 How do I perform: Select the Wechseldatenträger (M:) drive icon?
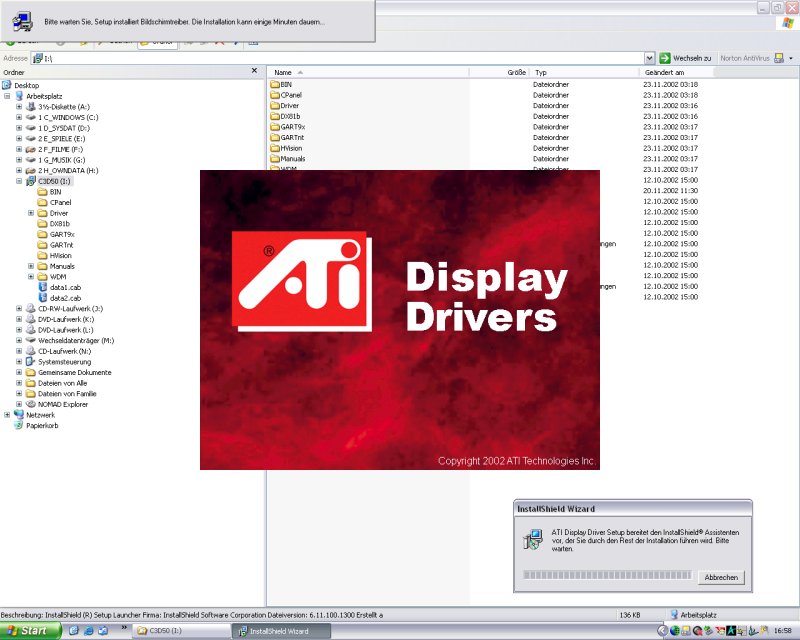pos(31,340)
